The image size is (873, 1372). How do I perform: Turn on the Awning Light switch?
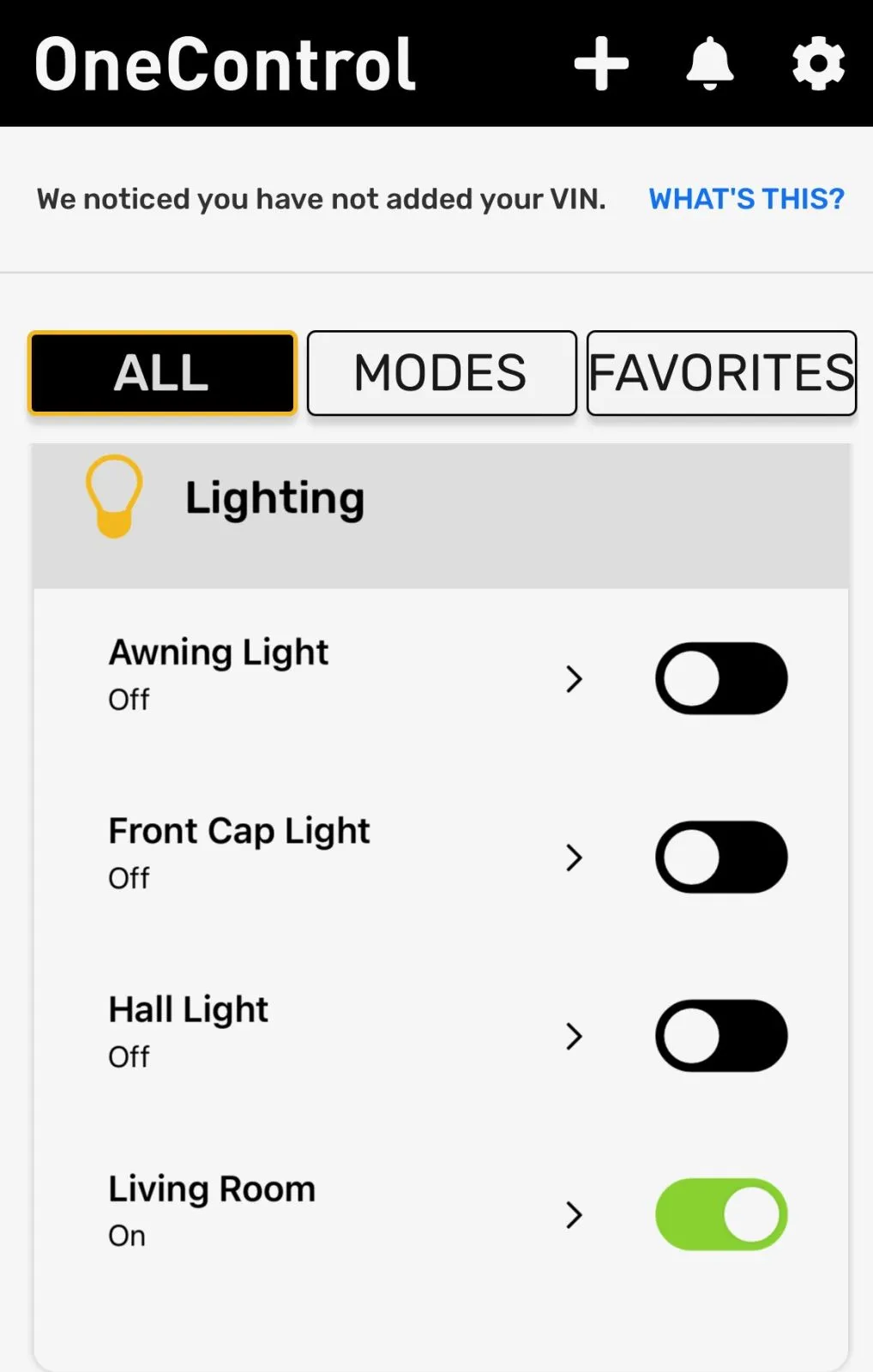point(721,678)
